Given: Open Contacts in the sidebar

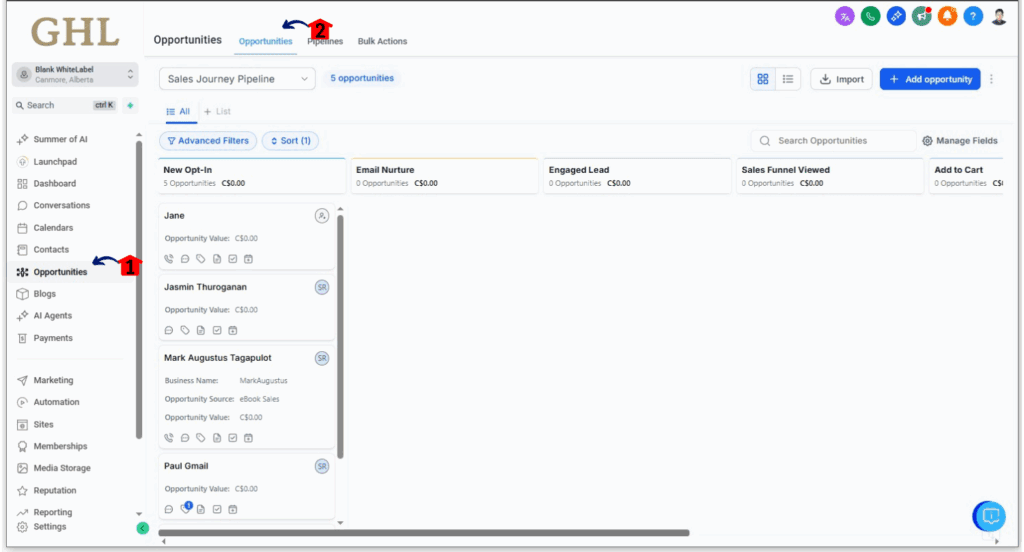Looking at the screenshot, I should pyautogui.click(x=51, y=250).
